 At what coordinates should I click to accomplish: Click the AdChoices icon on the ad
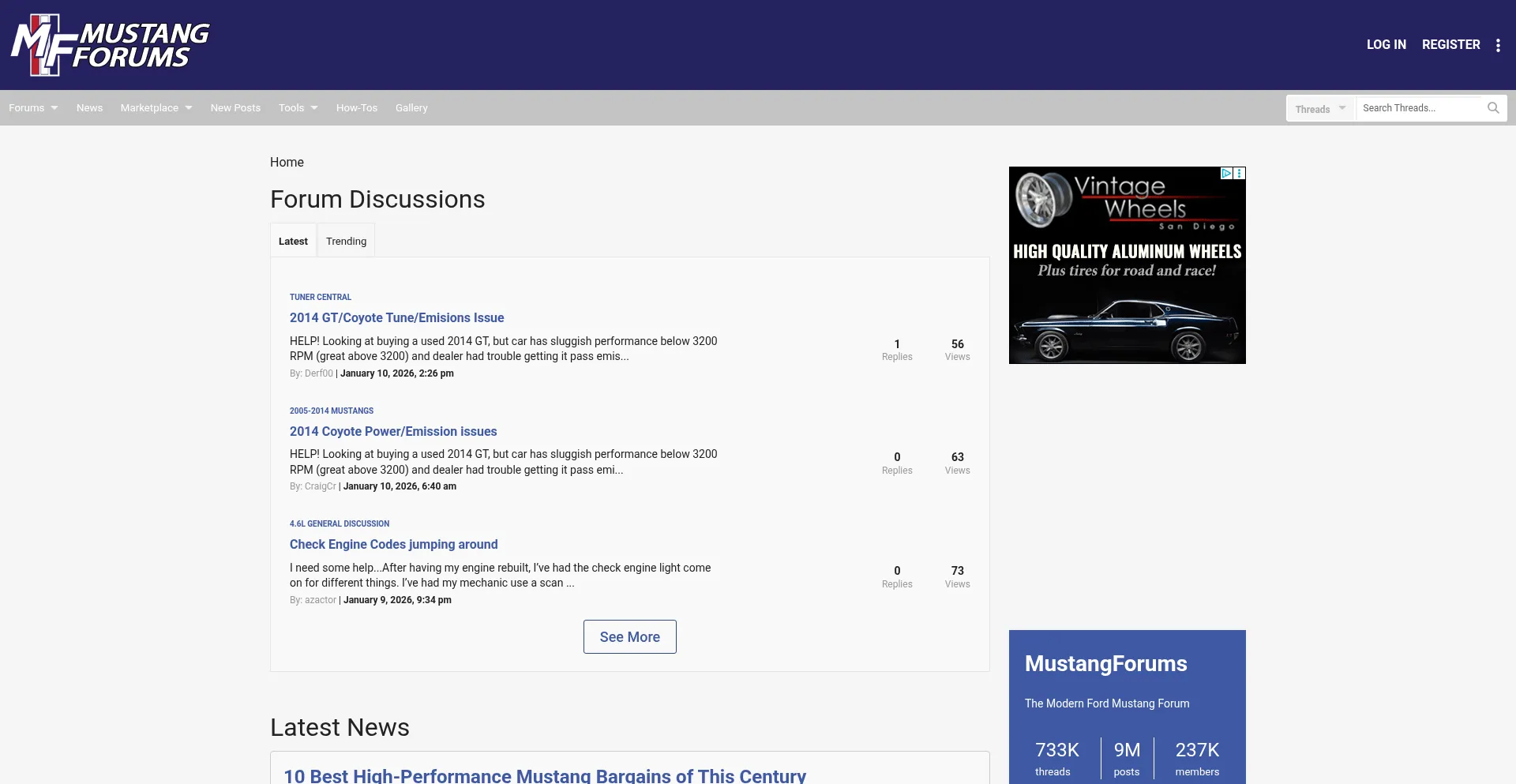(1226, 173)
